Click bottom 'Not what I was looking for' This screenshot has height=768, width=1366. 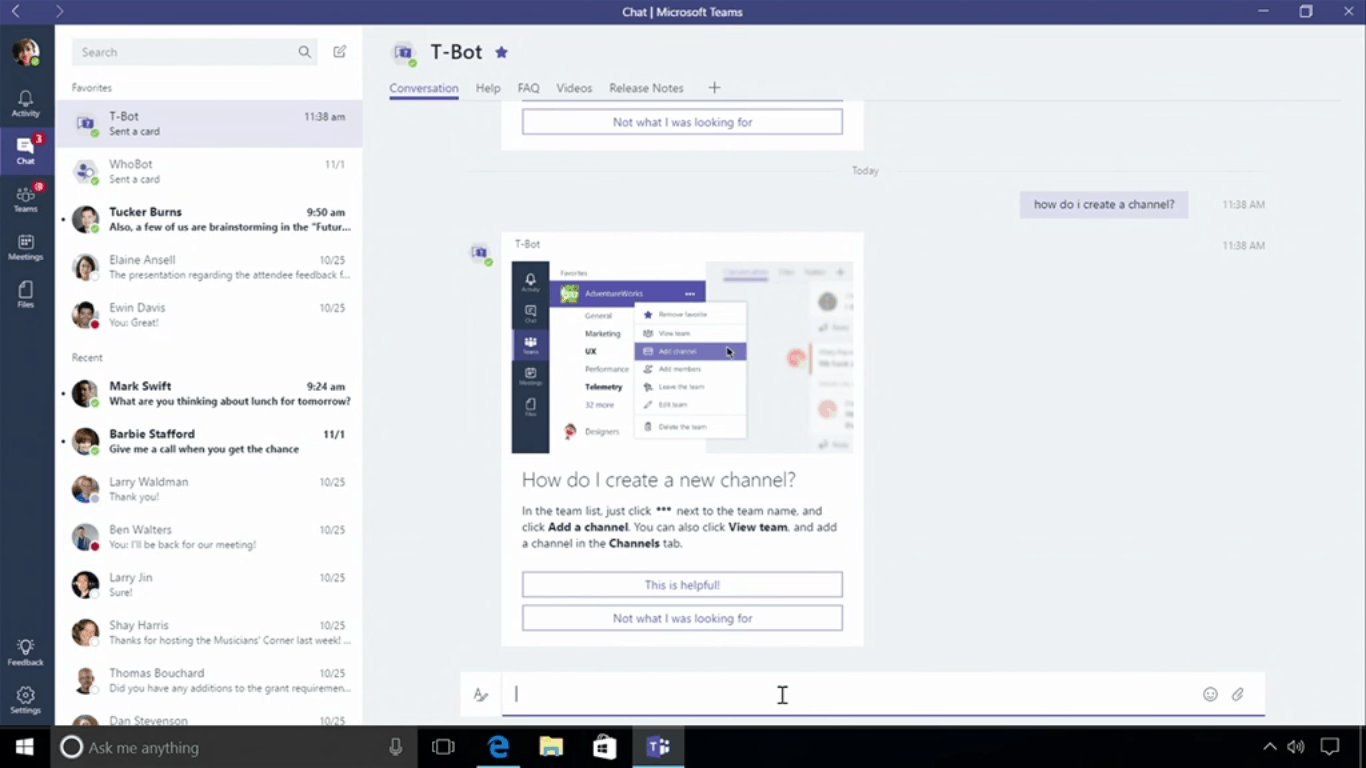coord(682,619)
